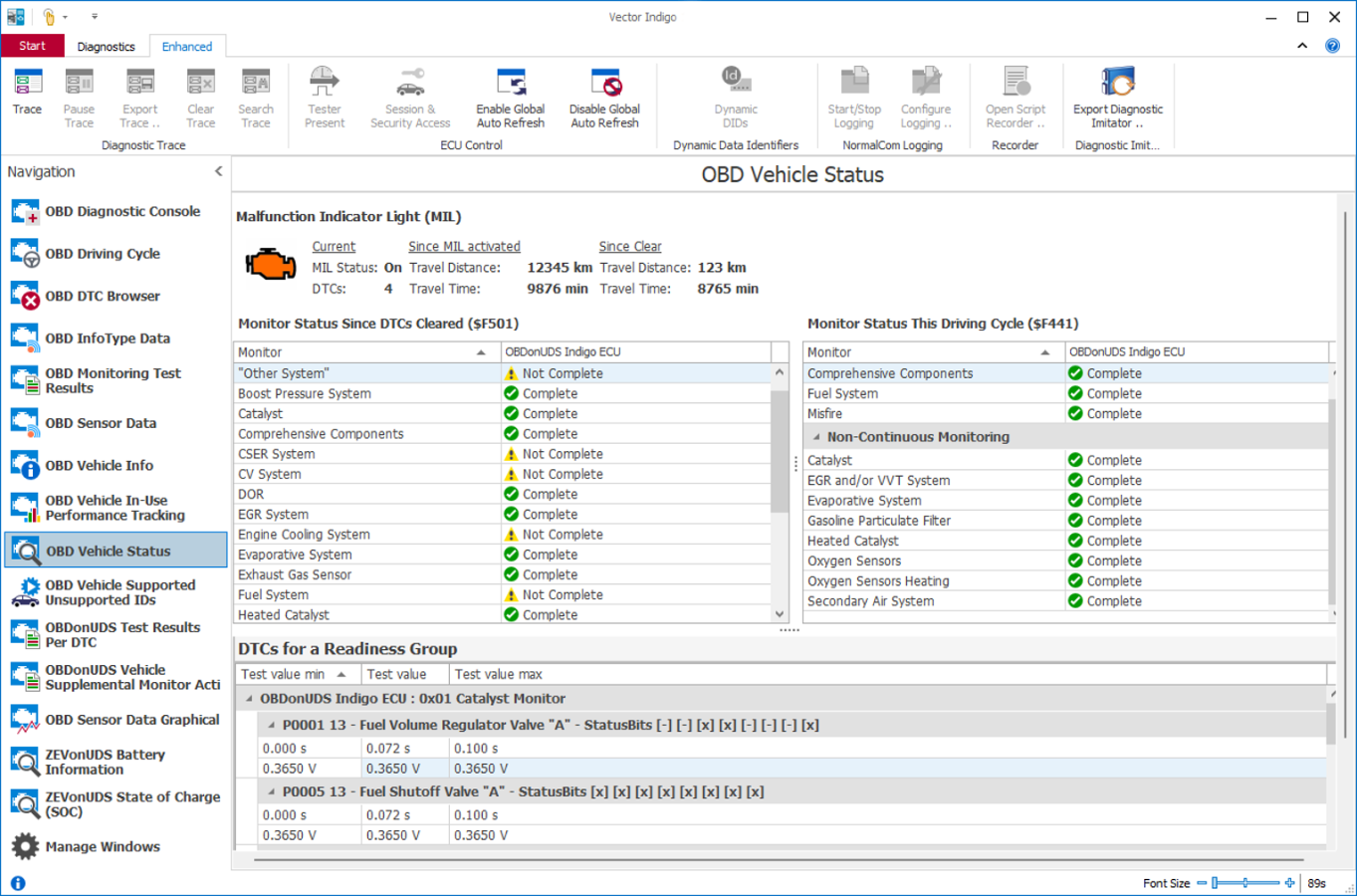Click OBDonUDS Indigo ECU header in $F501 table
The width and height of the screenshot is (1357, 896).
click(x=635, y=352)
